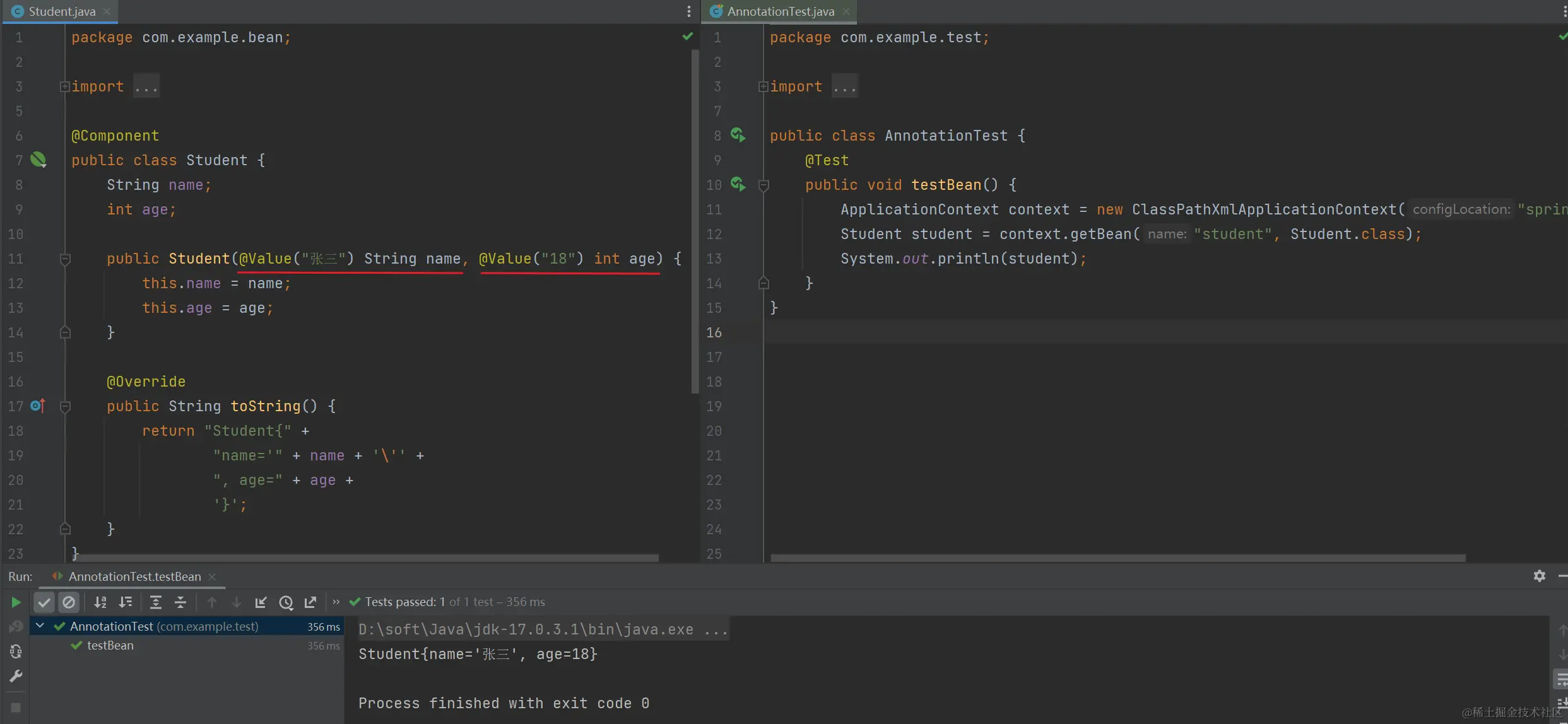
Task: Collapse all test tree nodes
Action: coord(180,602)
